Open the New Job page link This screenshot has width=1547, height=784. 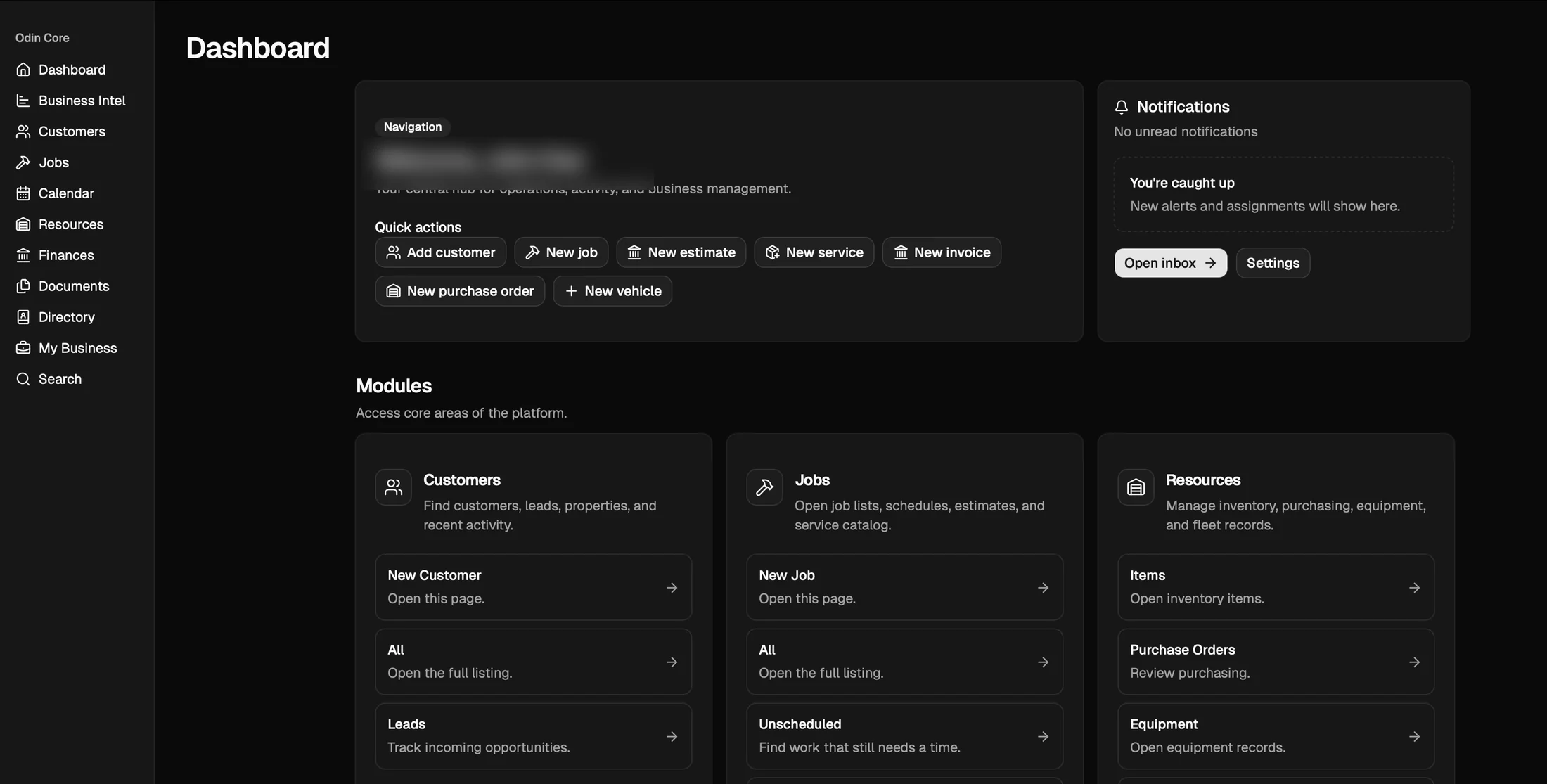pyautogui.click(x=905, y=587)
